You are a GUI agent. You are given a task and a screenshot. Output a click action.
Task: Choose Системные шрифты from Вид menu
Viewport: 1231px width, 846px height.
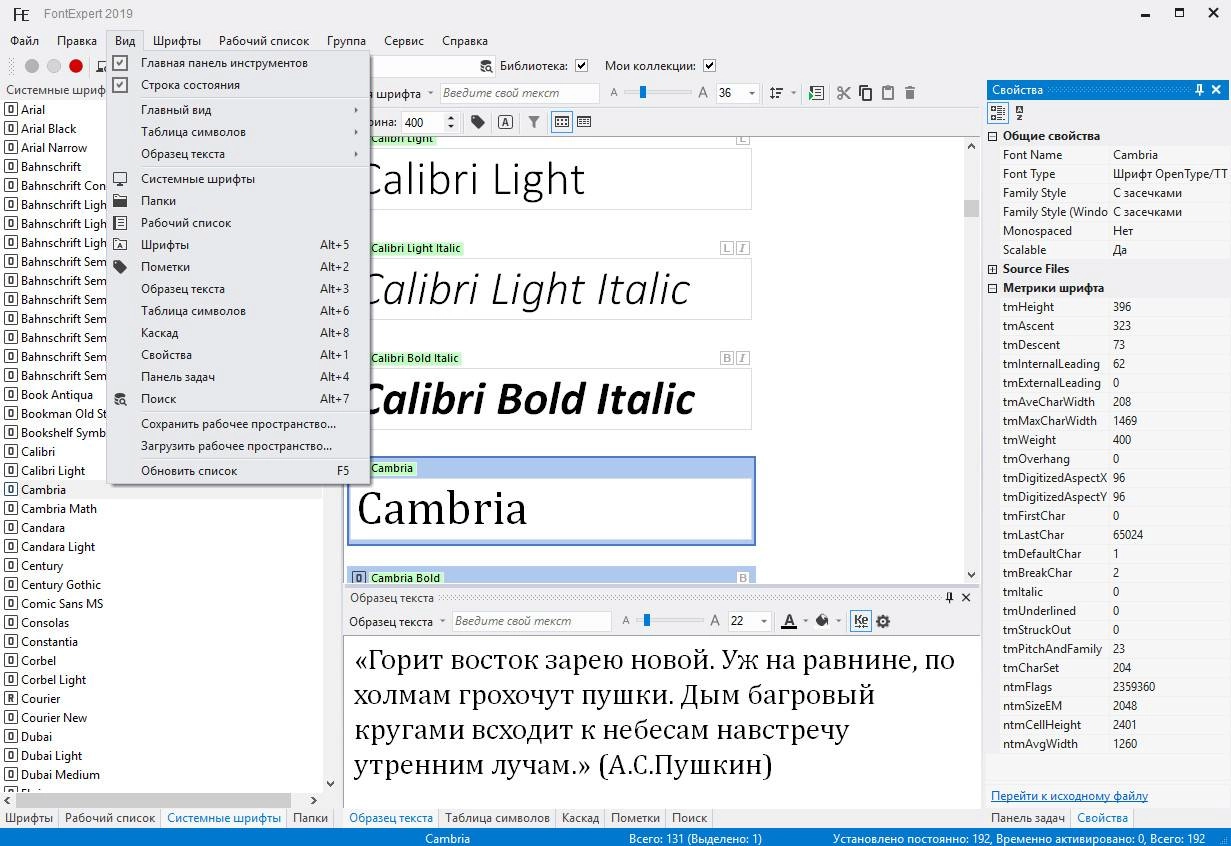pos(239,179)
